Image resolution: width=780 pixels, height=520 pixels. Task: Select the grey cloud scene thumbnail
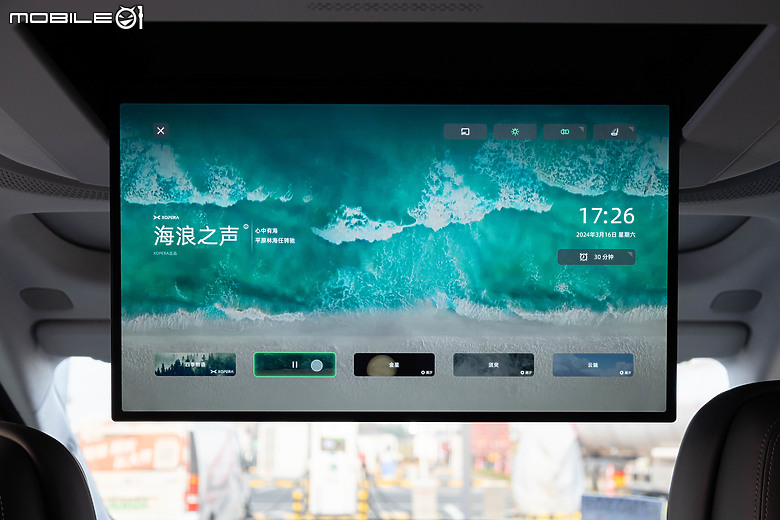pyautogui.click(x=493, y=365)
